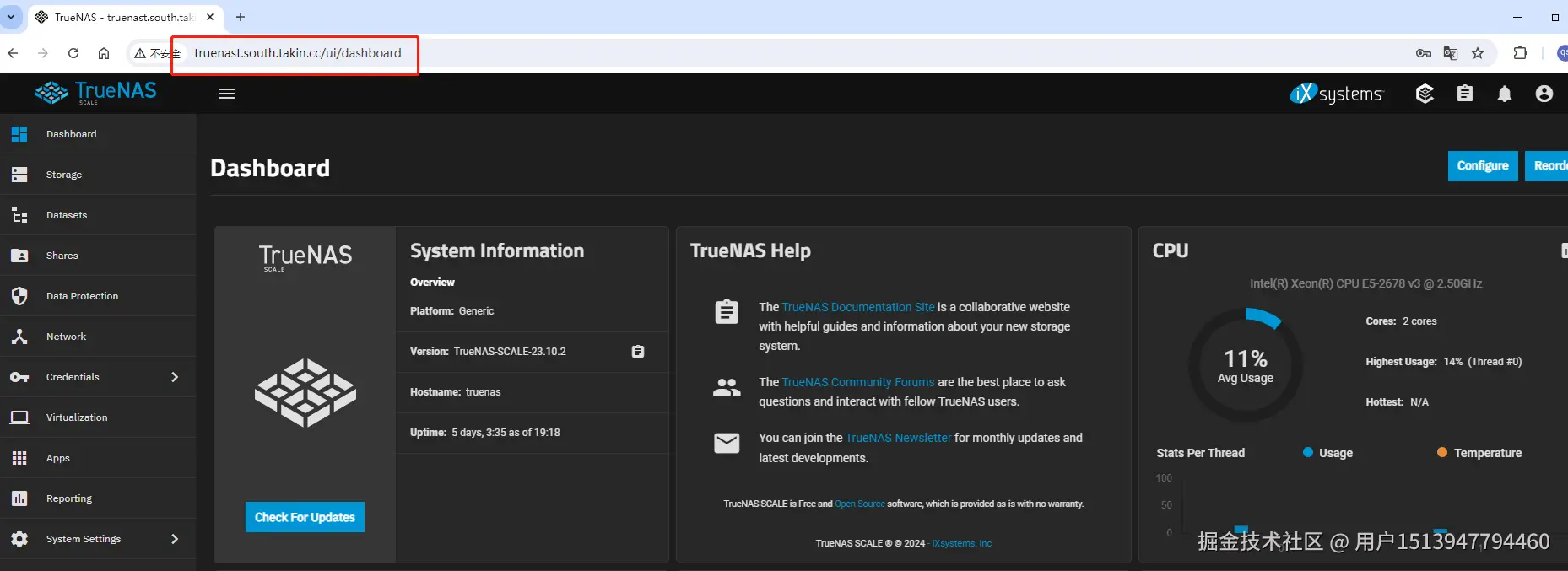Open Dashboard in the sidebar menu
Image resolution: width=1568 pixels, height=571 pixels.
98,134
